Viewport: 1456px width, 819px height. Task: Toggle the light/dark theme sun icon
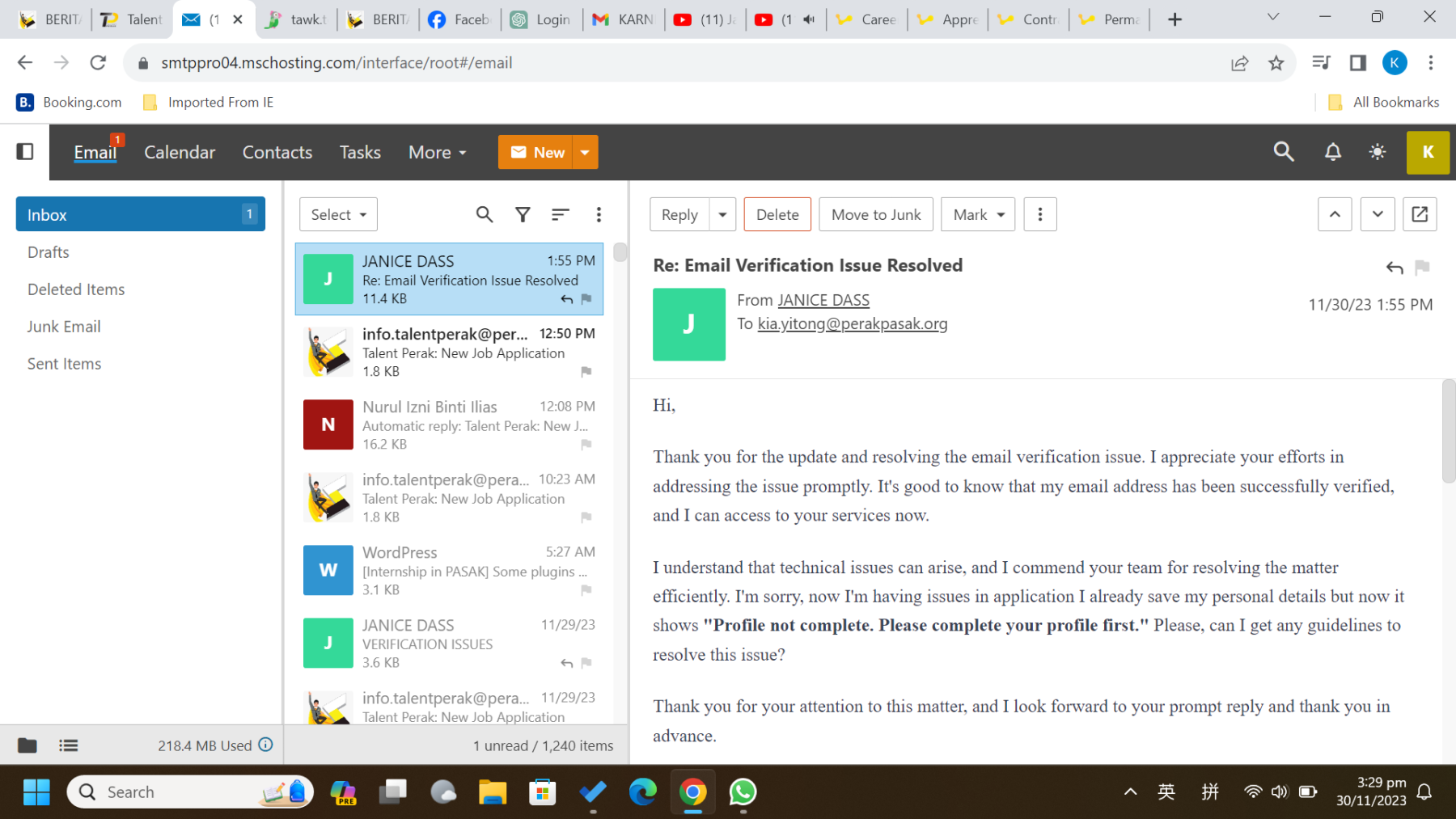click(1378, 152)
